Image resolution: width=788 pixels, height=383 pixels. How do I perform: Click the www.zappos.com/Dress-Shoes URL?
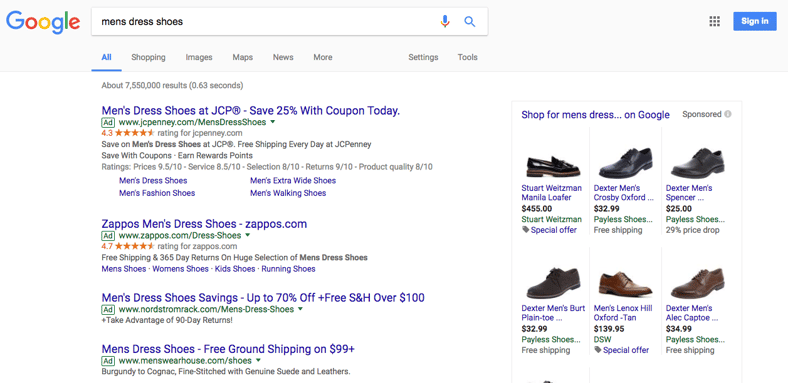(x=180, y=236)
